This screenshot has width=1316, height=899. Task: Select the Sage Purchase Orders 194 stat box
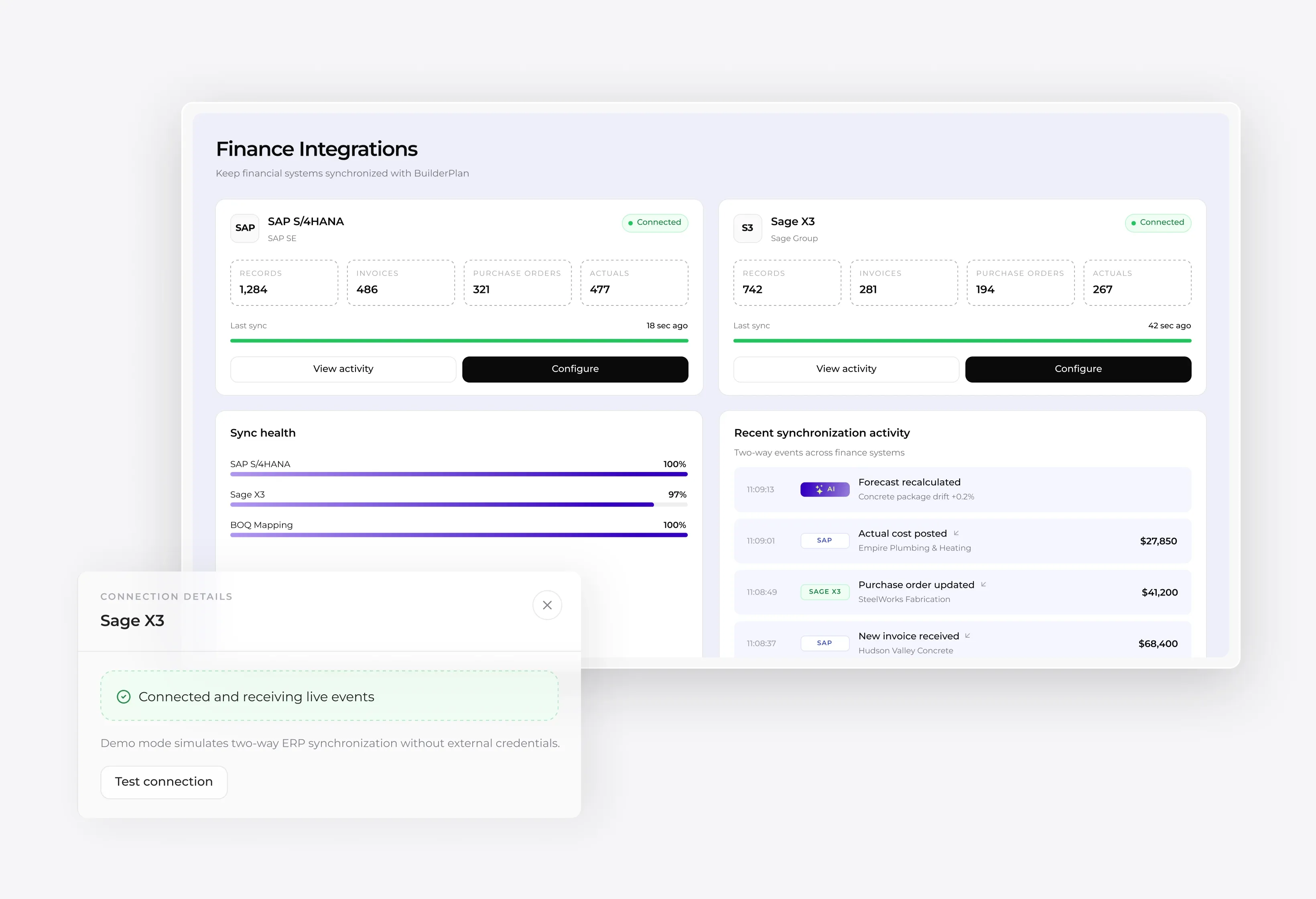point(1020,283)
